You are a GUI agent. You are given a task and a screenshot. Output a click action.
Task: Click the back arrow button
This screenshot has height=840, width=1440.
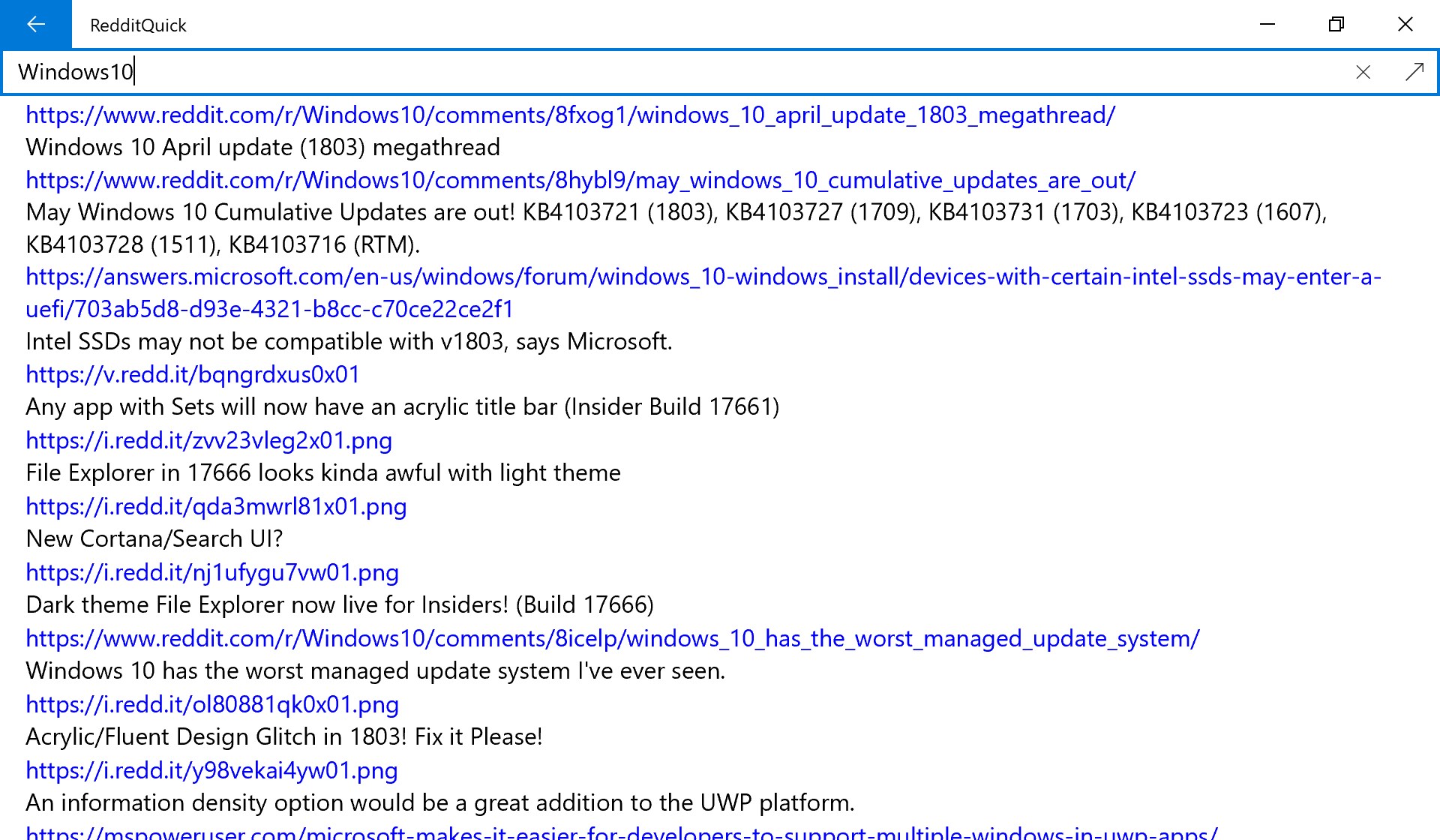point(35,24)
